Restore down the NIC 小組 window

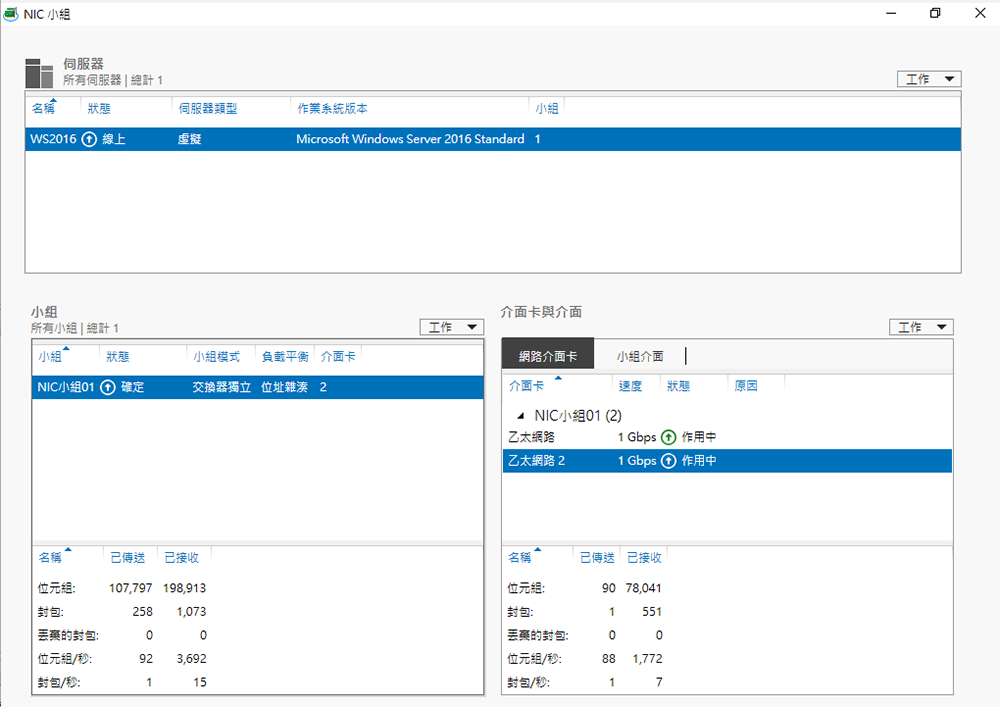[935, 13]
